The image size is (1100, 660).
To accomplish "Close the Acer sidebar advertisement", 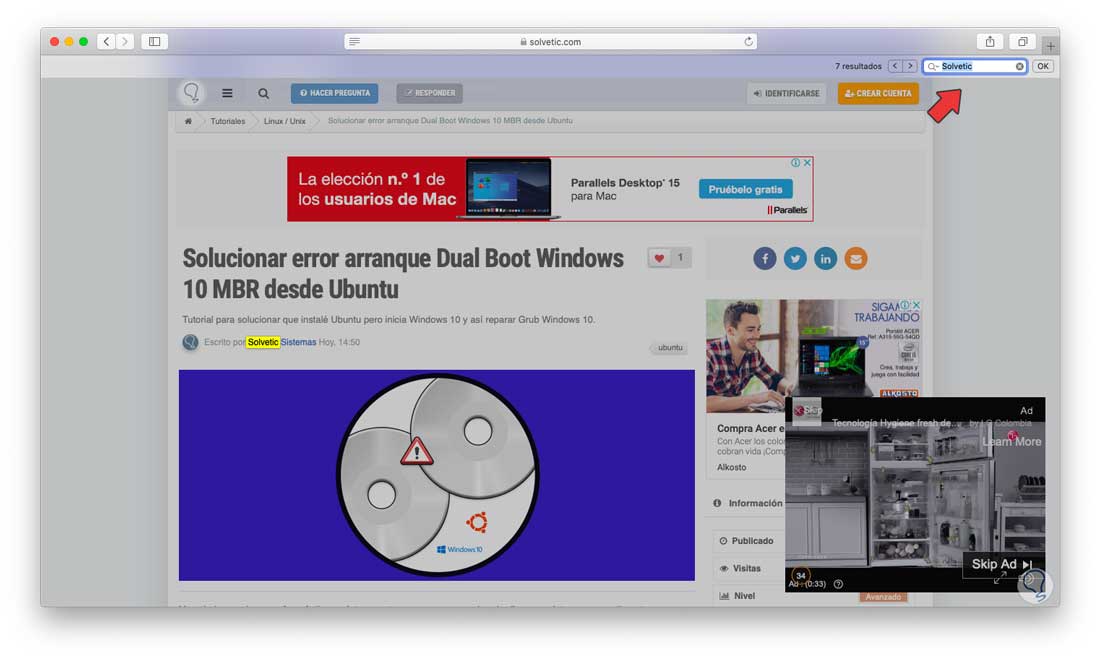I will point(915,305).
